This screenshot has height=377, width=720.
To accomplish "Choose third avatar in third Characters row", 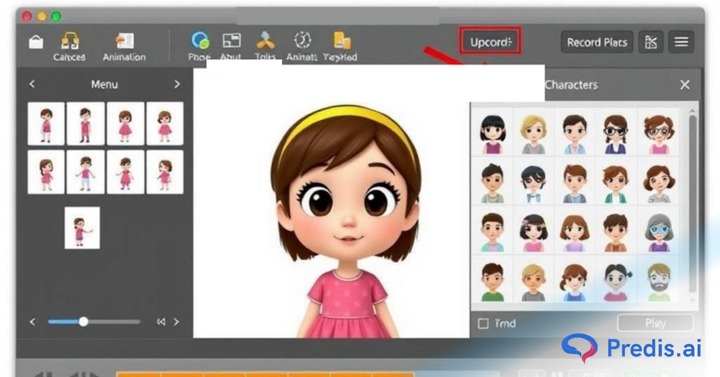I will coord(574,232).
